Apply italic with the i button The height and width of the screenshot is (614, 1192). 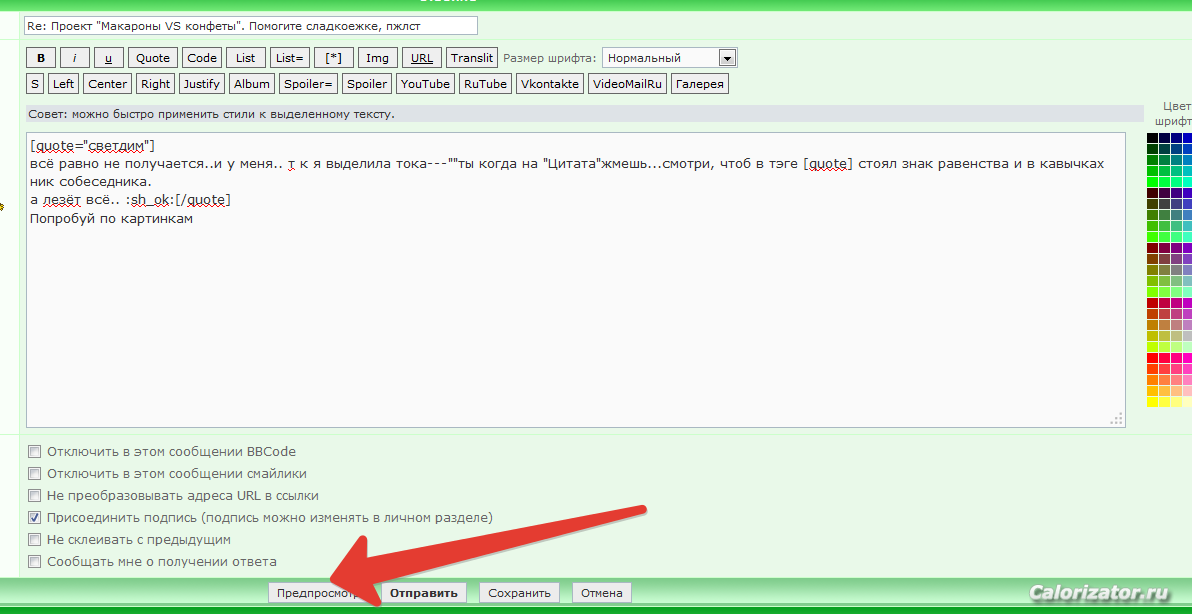[x=75, y=58]
